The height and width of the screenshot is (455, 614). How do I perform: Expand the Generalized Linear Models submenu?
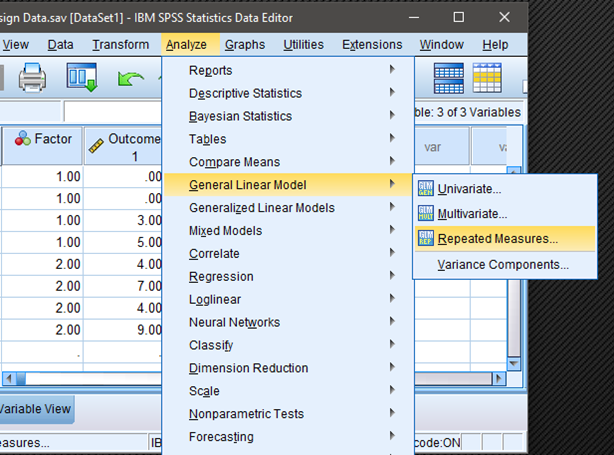point(288,208)
